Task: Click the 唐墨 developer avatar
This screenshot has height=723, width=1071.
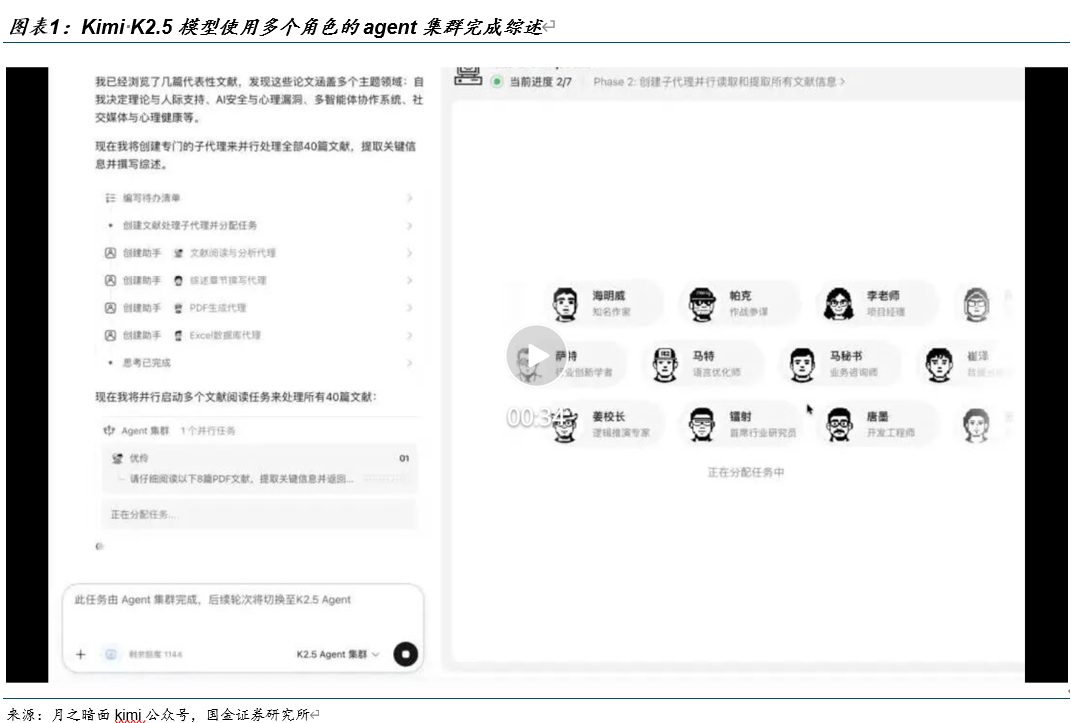Action: pyautogui.click(x=840, y=424)
